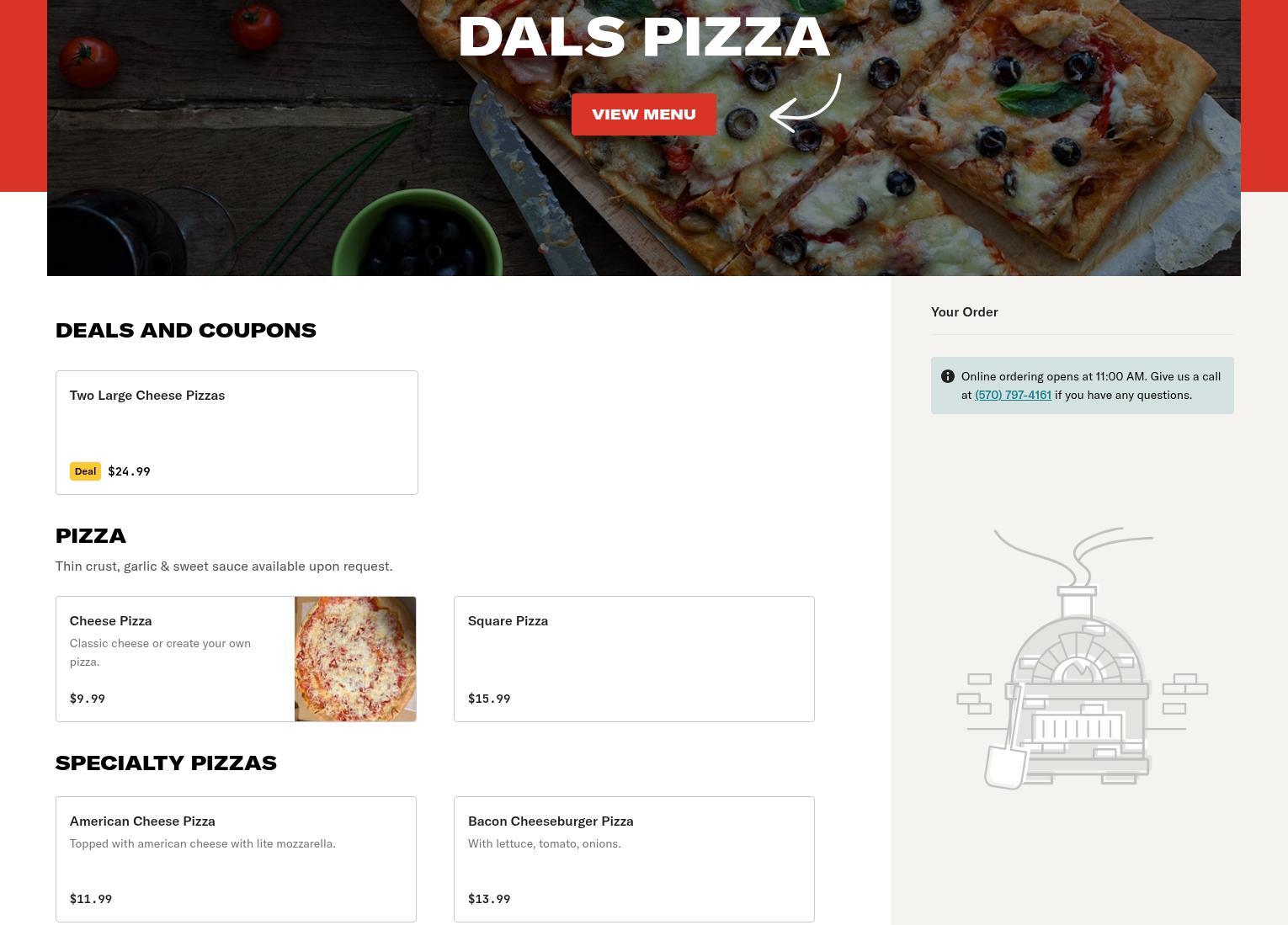Click the Deals and Coupons heading

186,330
